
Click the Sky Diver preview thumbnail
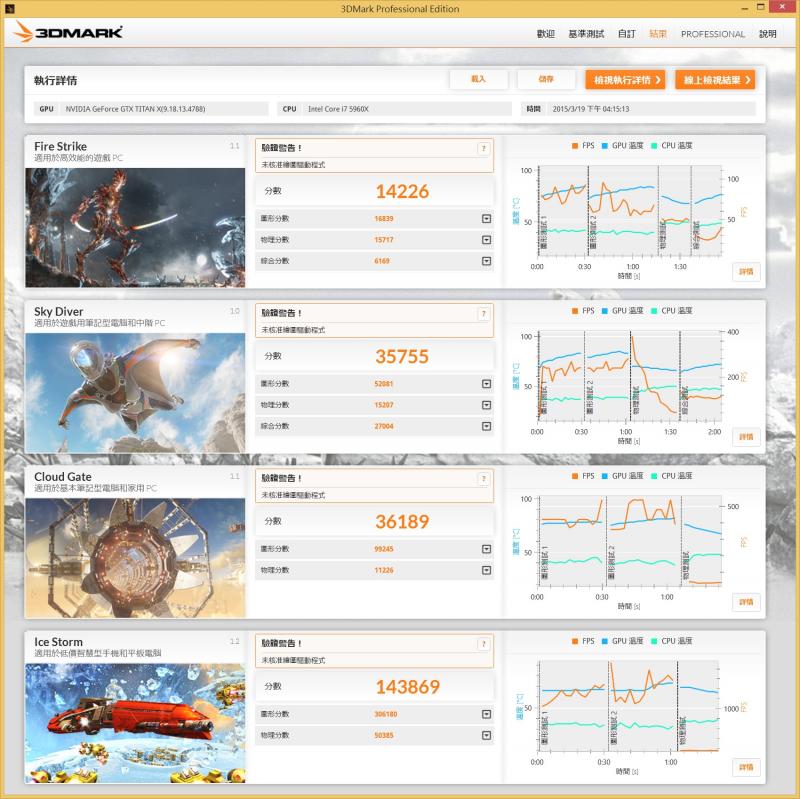pos(135,393)
